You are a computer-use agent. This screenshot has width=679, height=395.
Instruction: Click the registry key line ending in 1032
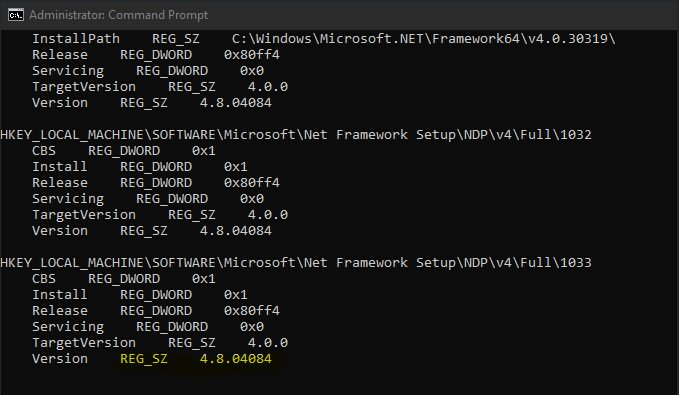click(296, 135)
